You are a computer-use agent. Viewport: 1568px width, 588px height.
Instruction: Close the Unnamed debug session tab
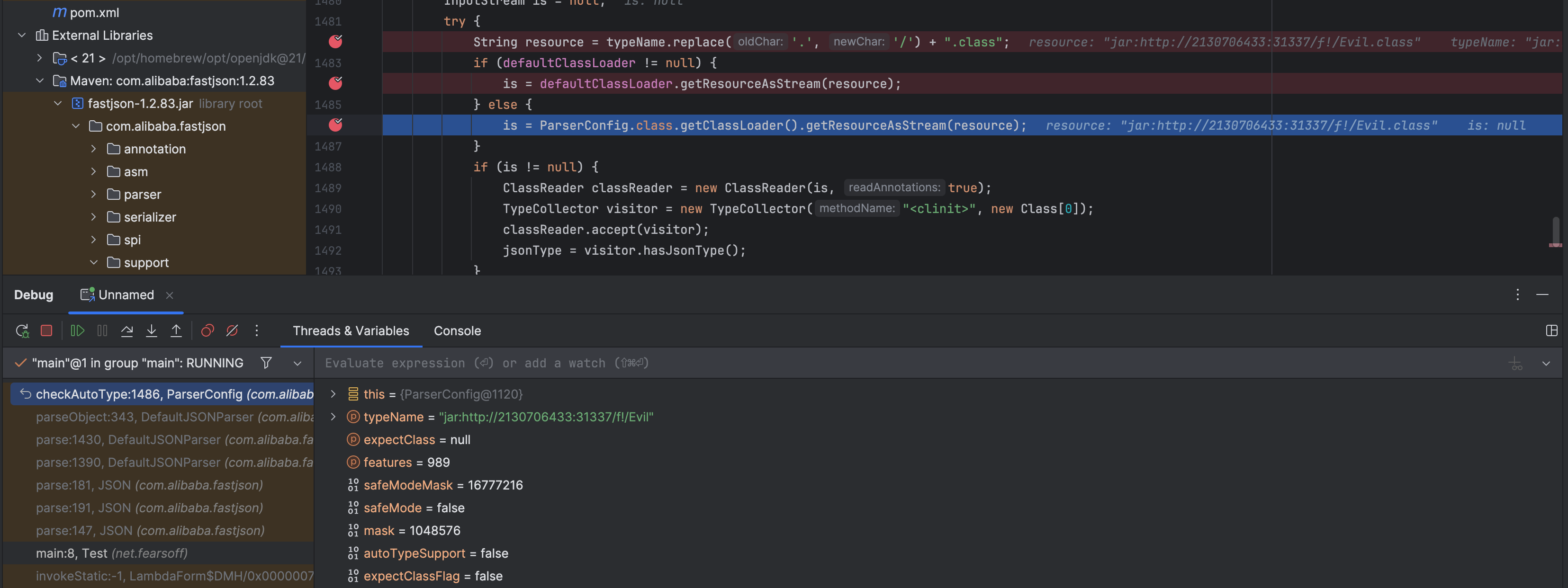click(x=170, y=295)
